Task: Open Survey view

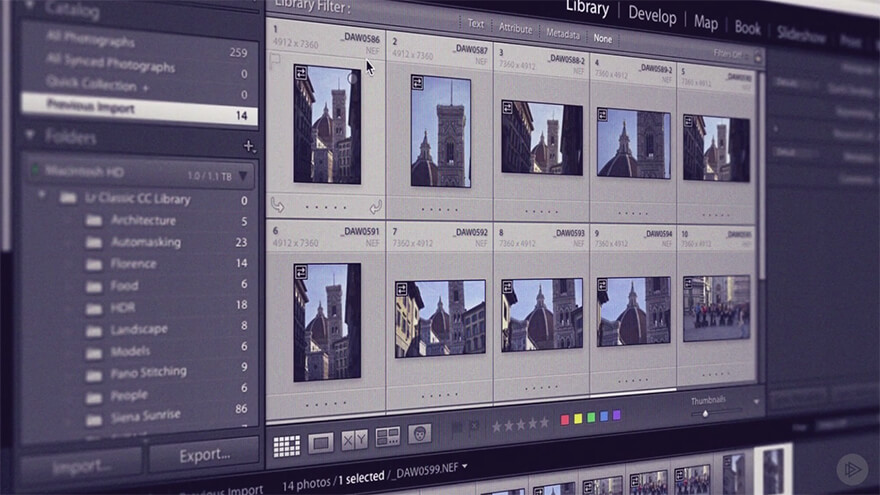Action: 388,436
